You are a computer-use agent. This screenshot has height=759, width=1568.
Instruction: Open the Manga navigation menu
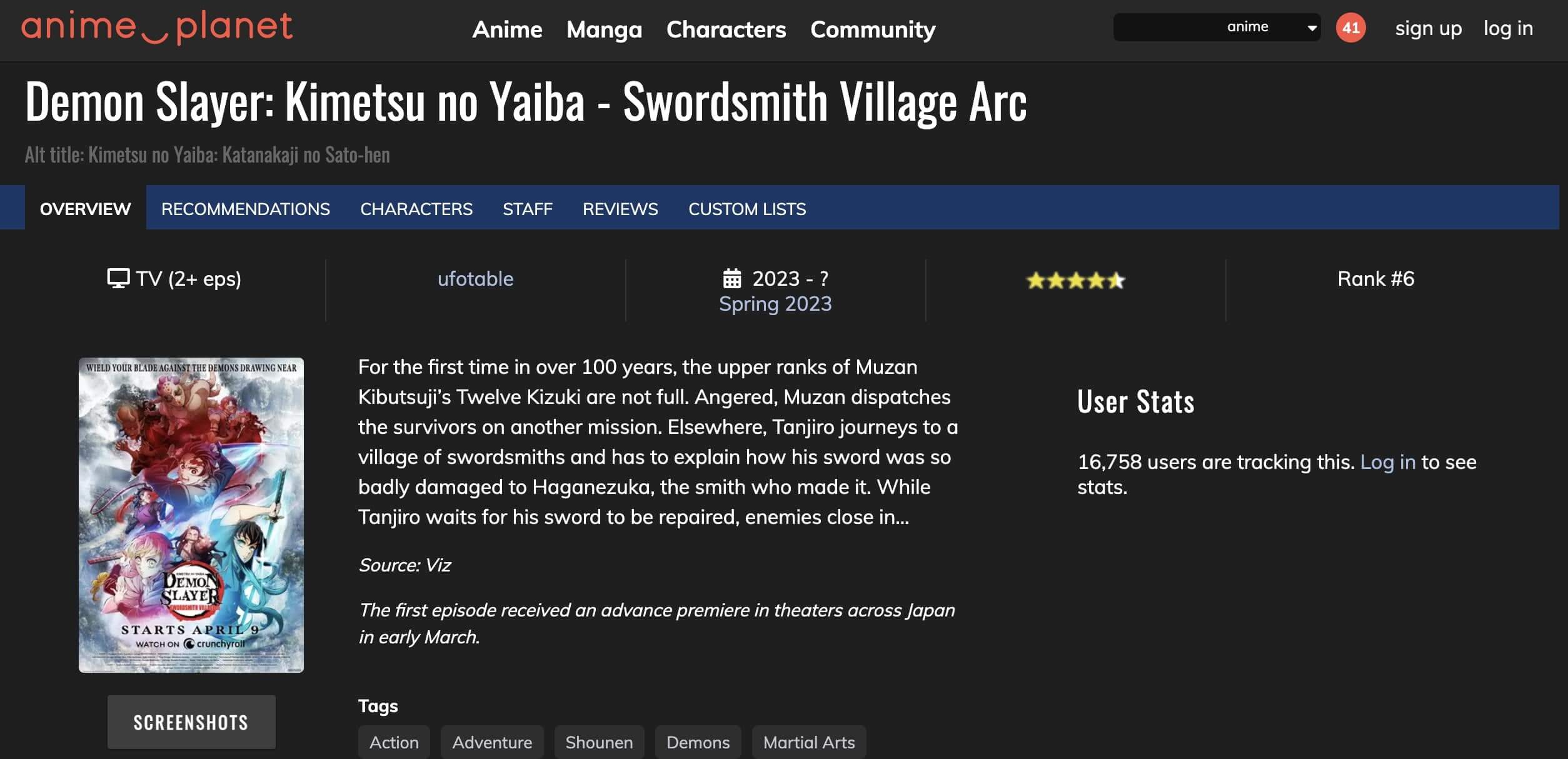pyautogui.click(x=604, y=29)
